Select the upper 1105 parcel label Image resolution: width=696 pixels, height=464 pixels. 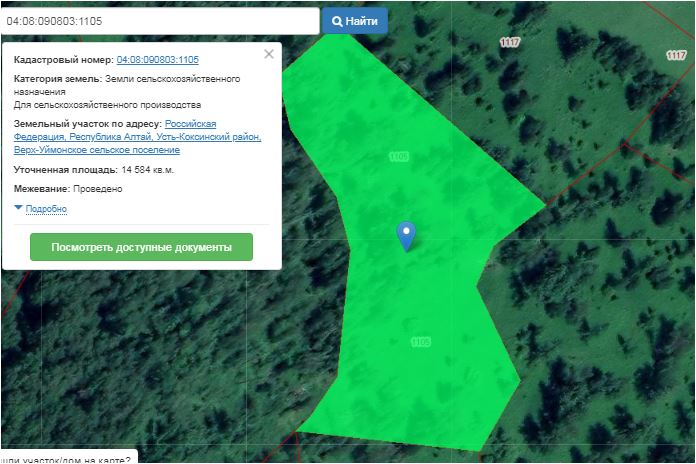[398, 157]
